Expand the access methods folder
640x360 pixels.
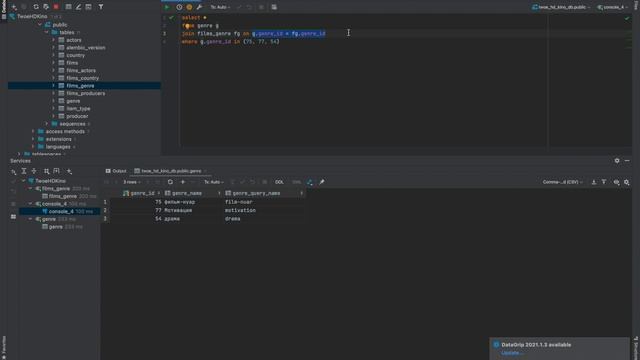click(33, 131)
